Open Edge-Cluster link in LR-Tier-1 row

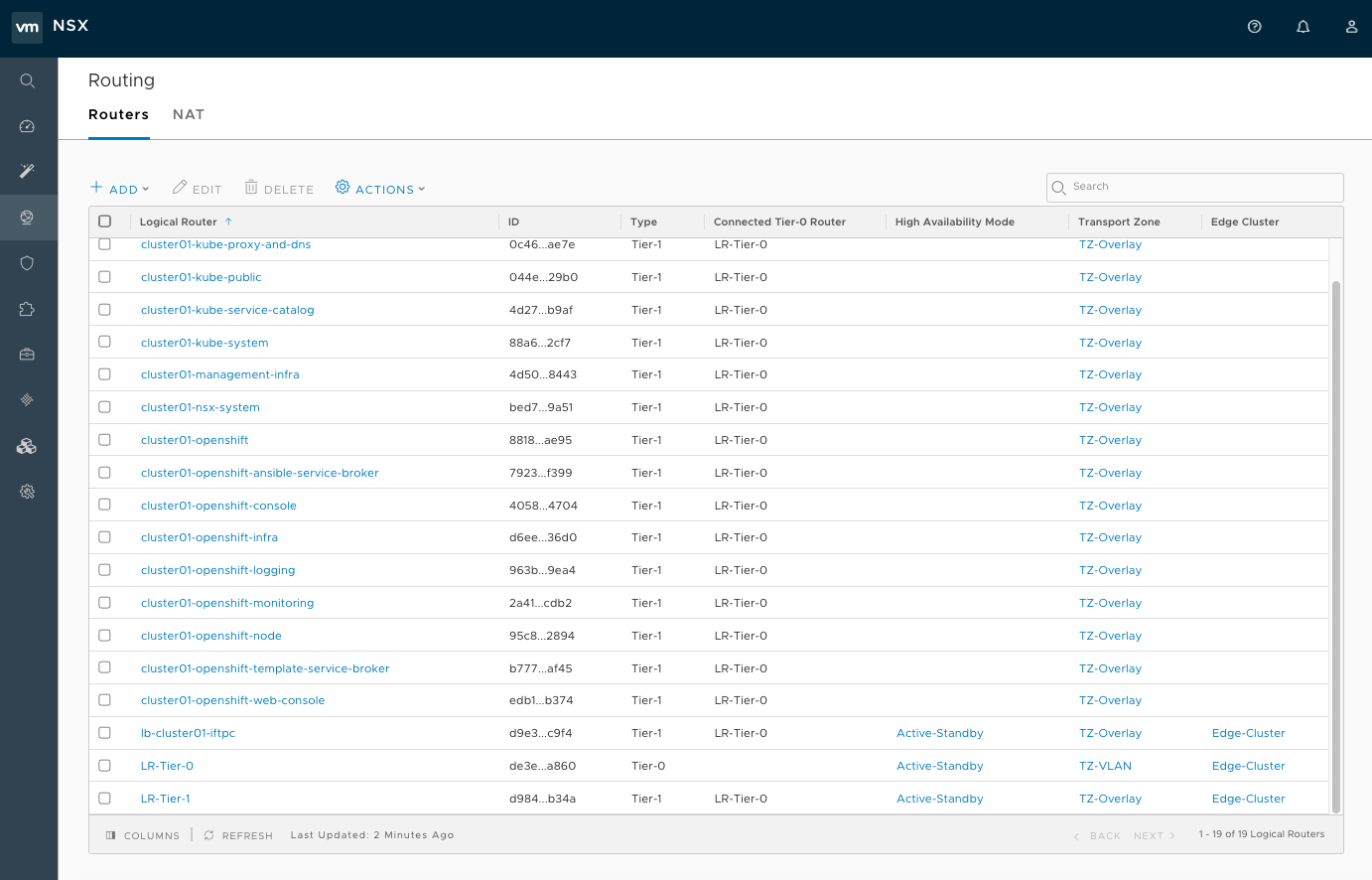pyautogui.click(x=1248, y=799)
